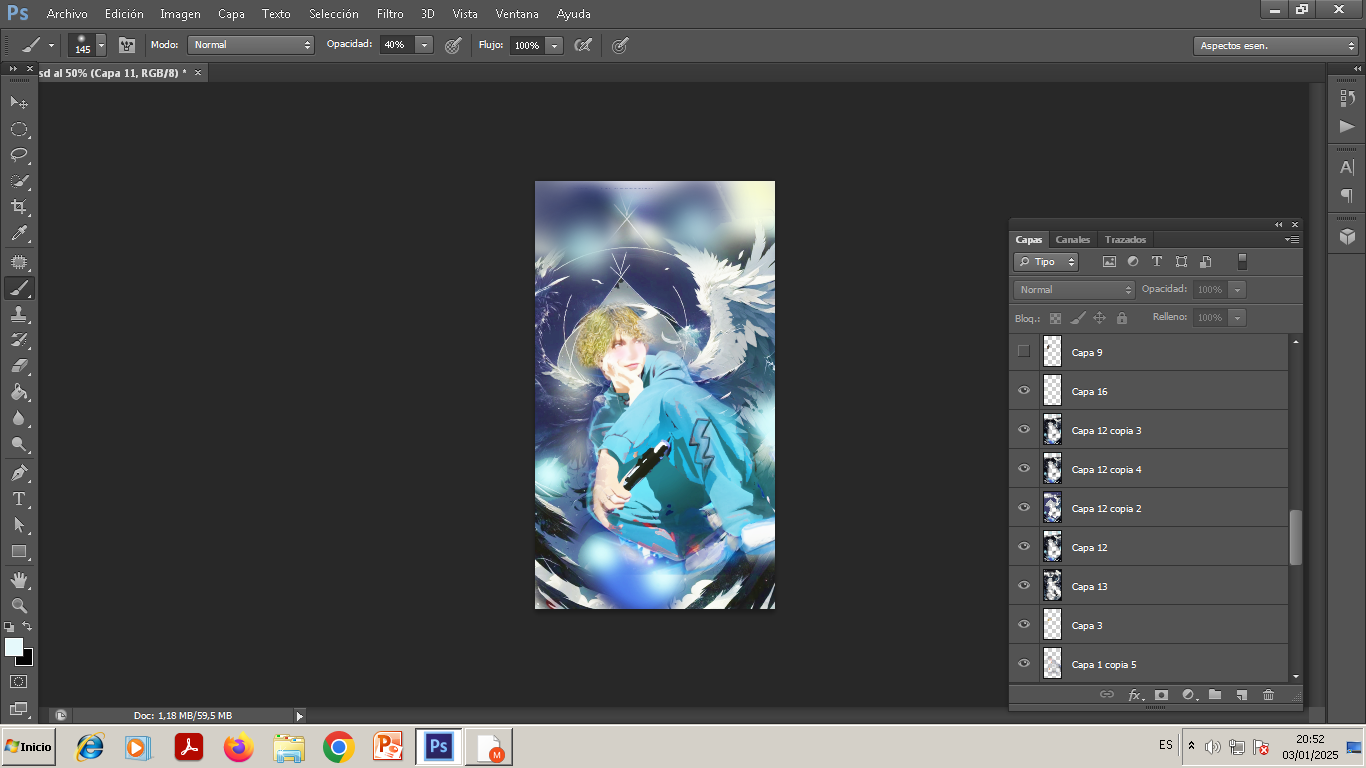
Task: Select the Pen tool
Action: [x=19, y=473]
